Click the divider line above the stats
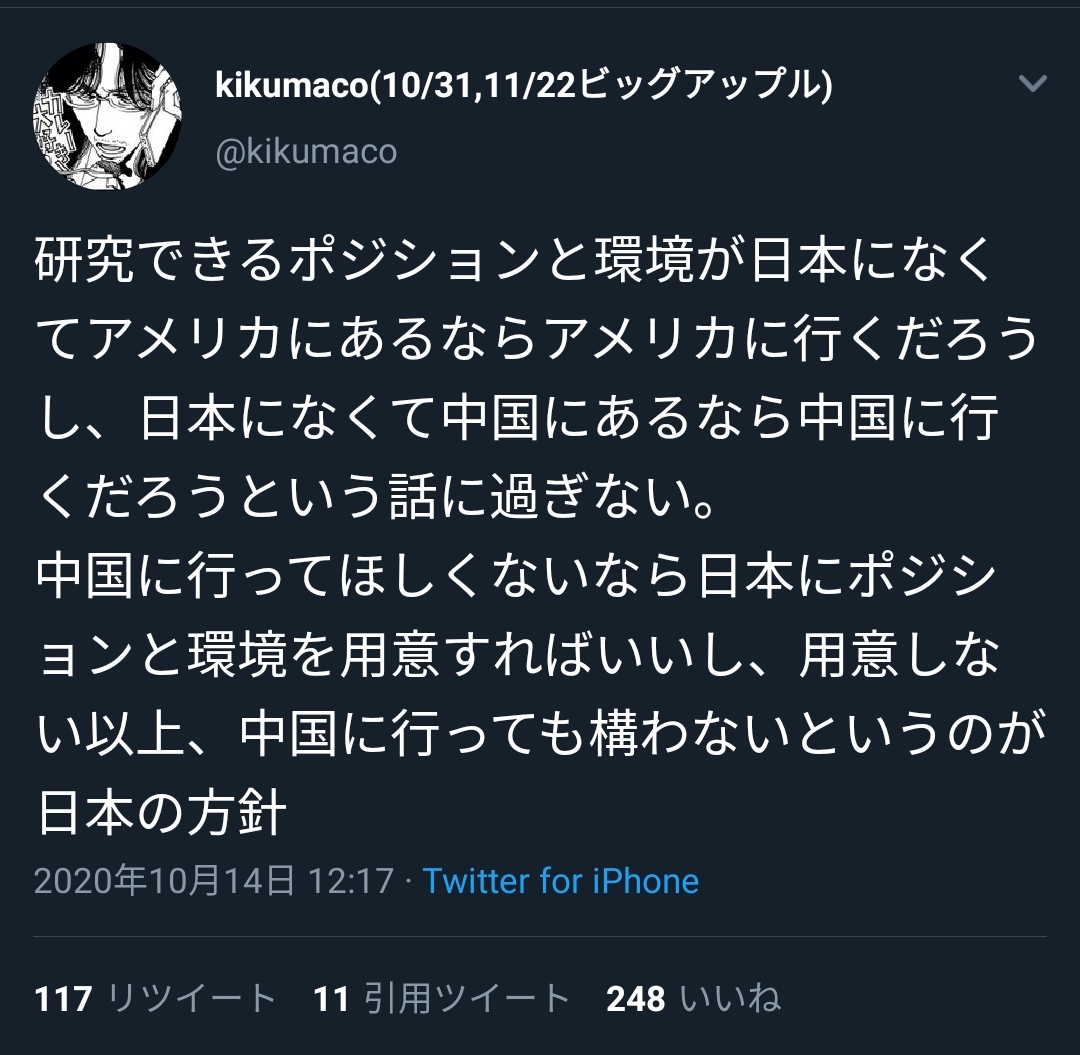This screenshot has height=1055, width=1080. click(x=540, y=936)
